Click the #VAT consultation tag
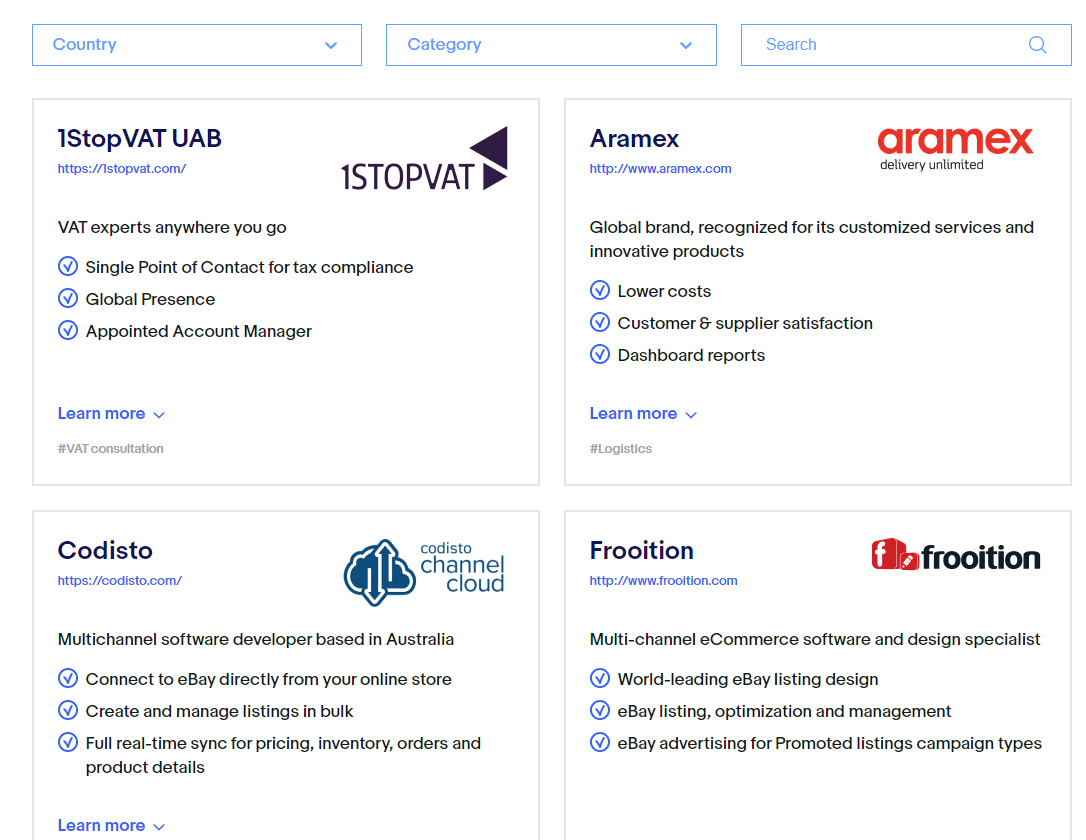The width and height of the screenshot is (1086, 840). [111, 449]
